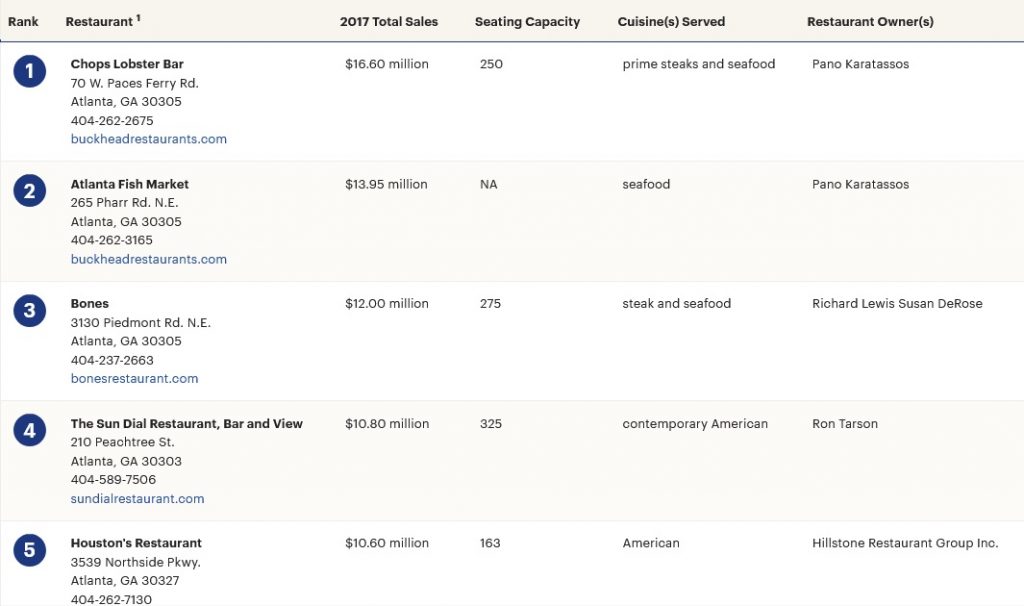Click the rank 4 badge icon
Image resolution: width=1024 pixels, height=606 pixels.
tap(29, 430)
